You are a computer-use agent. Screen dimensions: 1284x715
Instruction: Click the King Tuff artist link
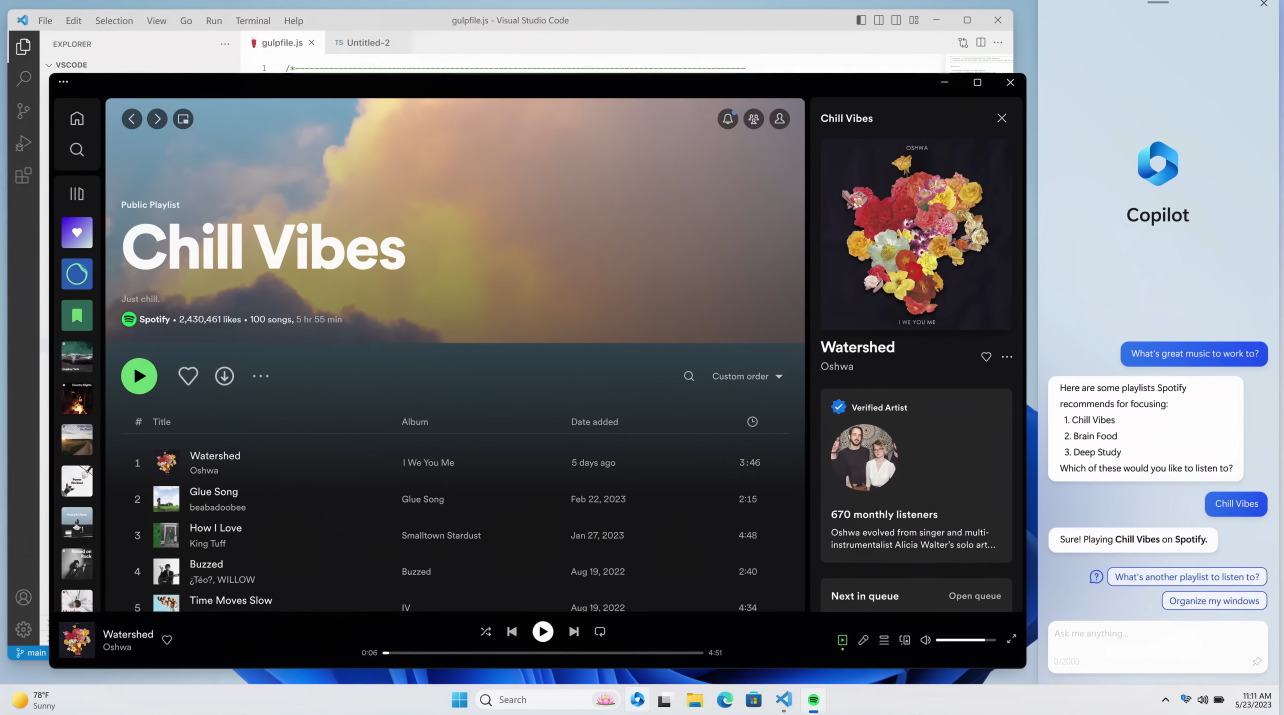[x=207, y=543]
